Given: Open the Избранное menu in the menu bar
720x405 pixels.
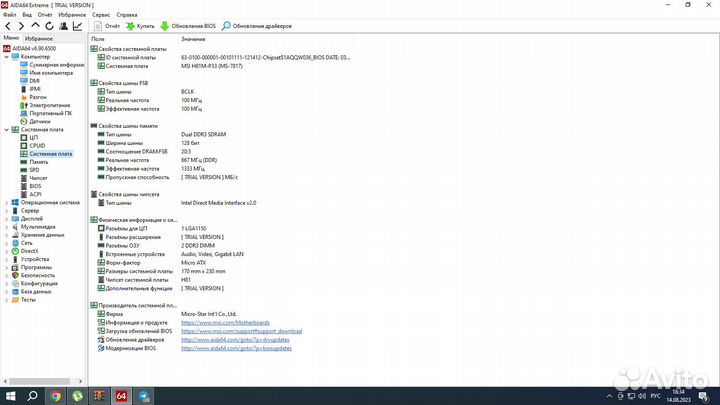Looking at the screenshot, I should point(72,15).
